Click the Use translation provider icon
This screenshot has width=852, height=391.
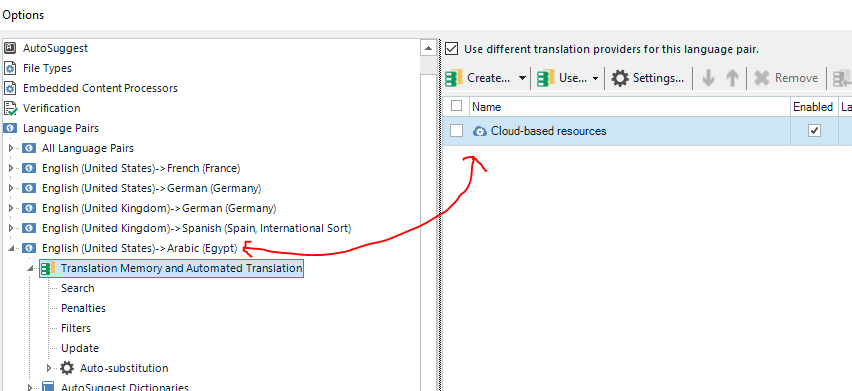point(546,78)
